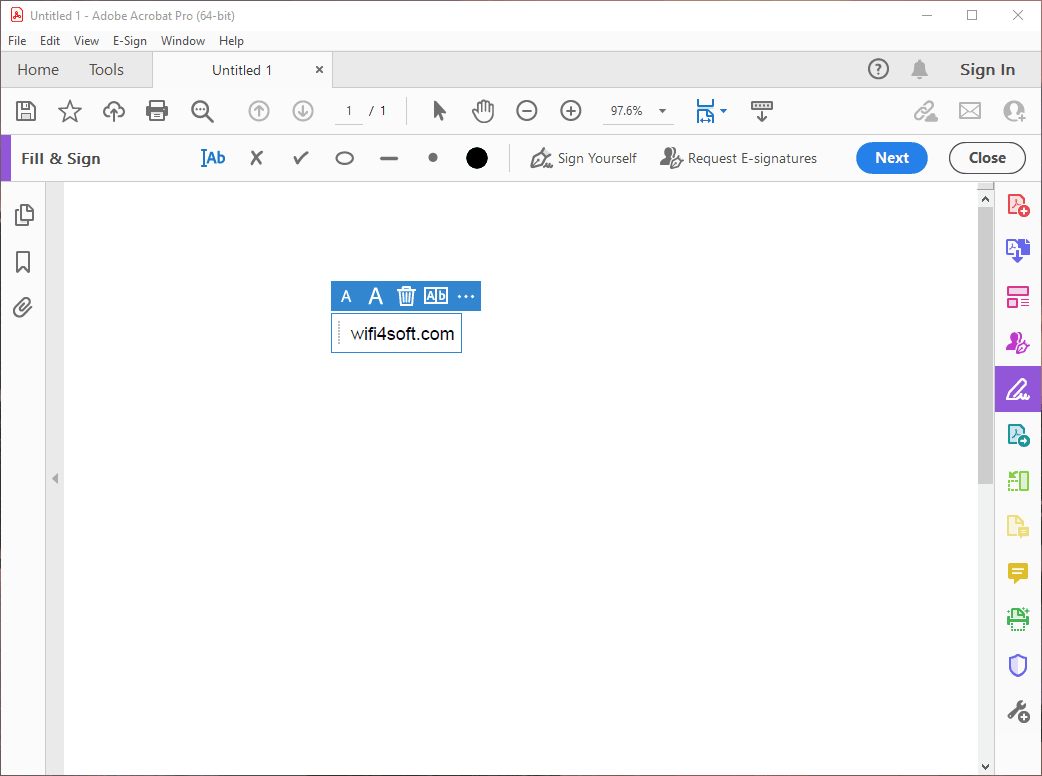The image size is (1042, 776).
Task: Open the Bookmarks panel
Action: tap(23, 262)
